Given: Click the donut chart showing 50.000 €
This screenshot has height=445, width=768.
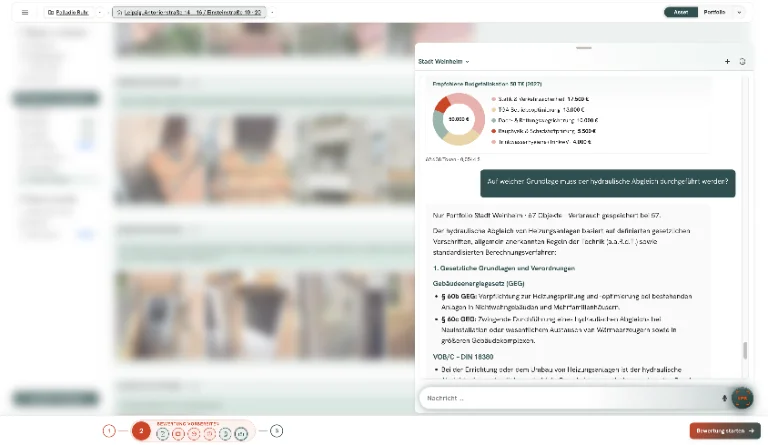Looking at the screenshot, I should pos(458,119).
